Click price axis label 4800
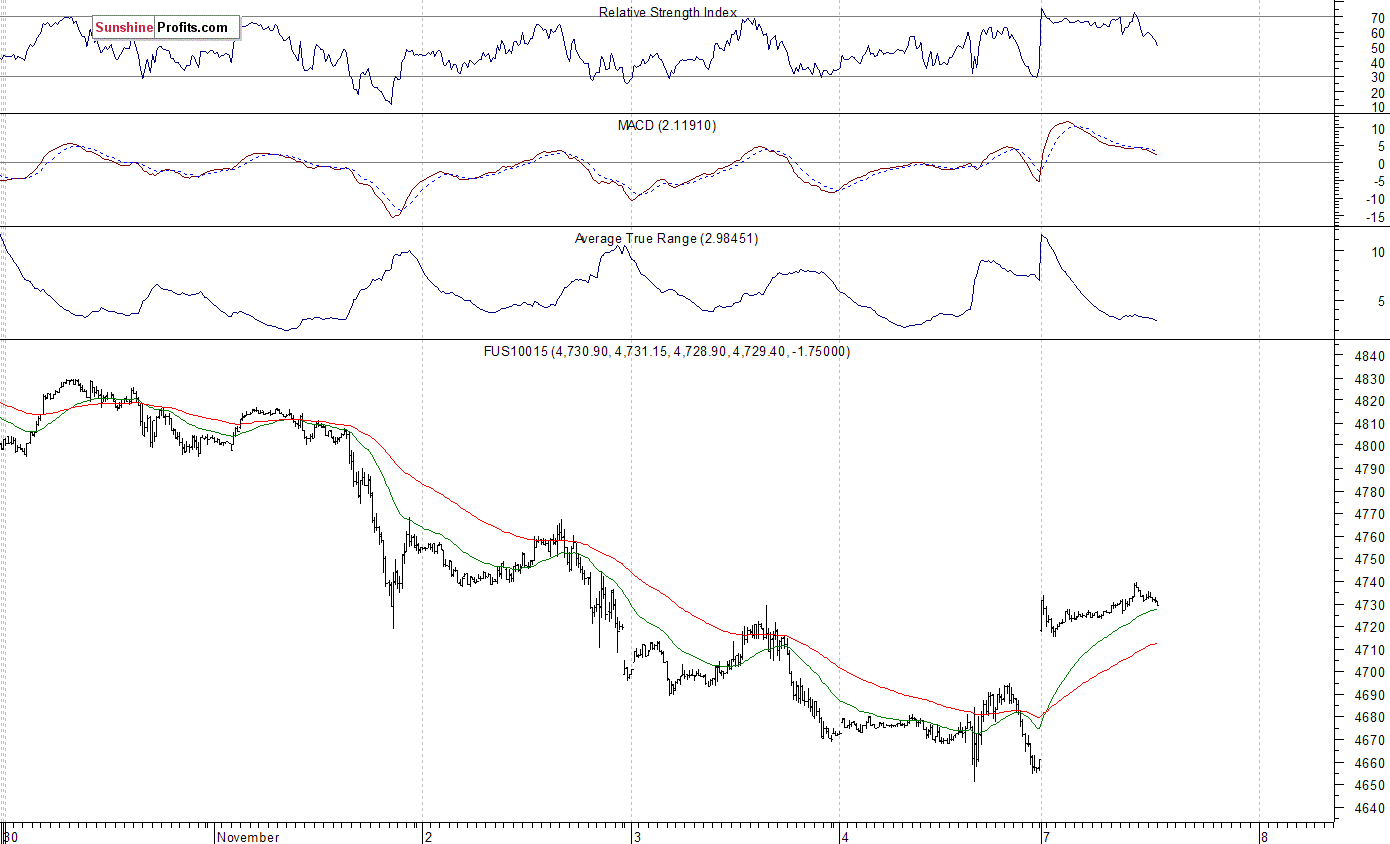Image resolution: width=1390 pixels, height=844 pixels. click(x=1371, y=447)
